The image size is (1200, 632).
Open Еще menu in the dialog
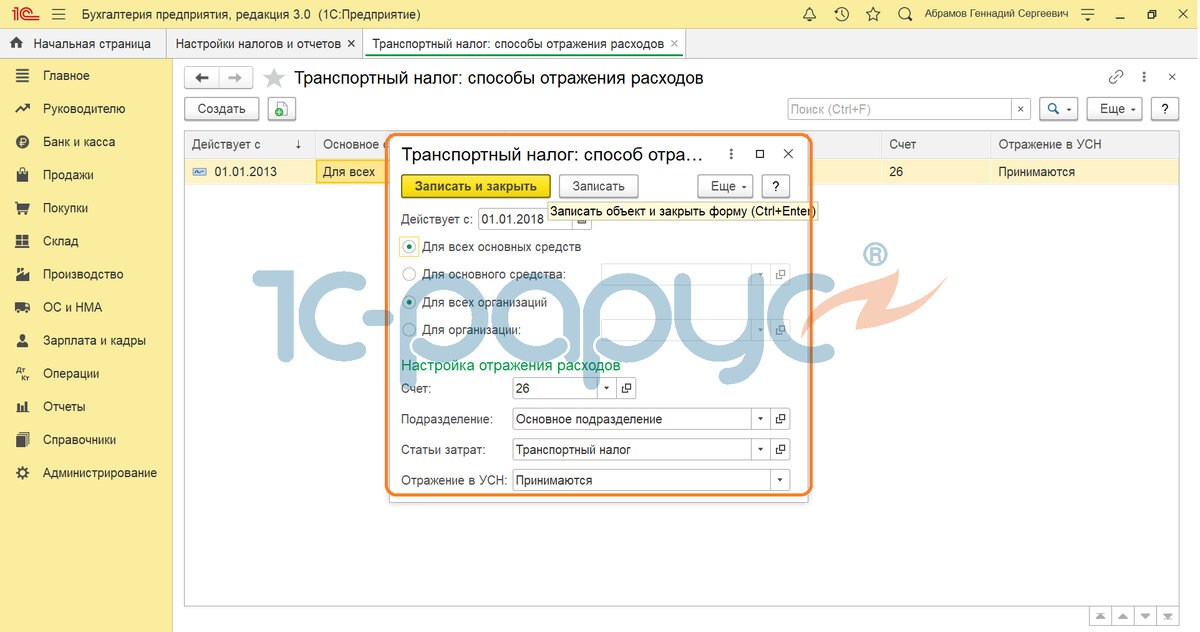click(725, 186)
